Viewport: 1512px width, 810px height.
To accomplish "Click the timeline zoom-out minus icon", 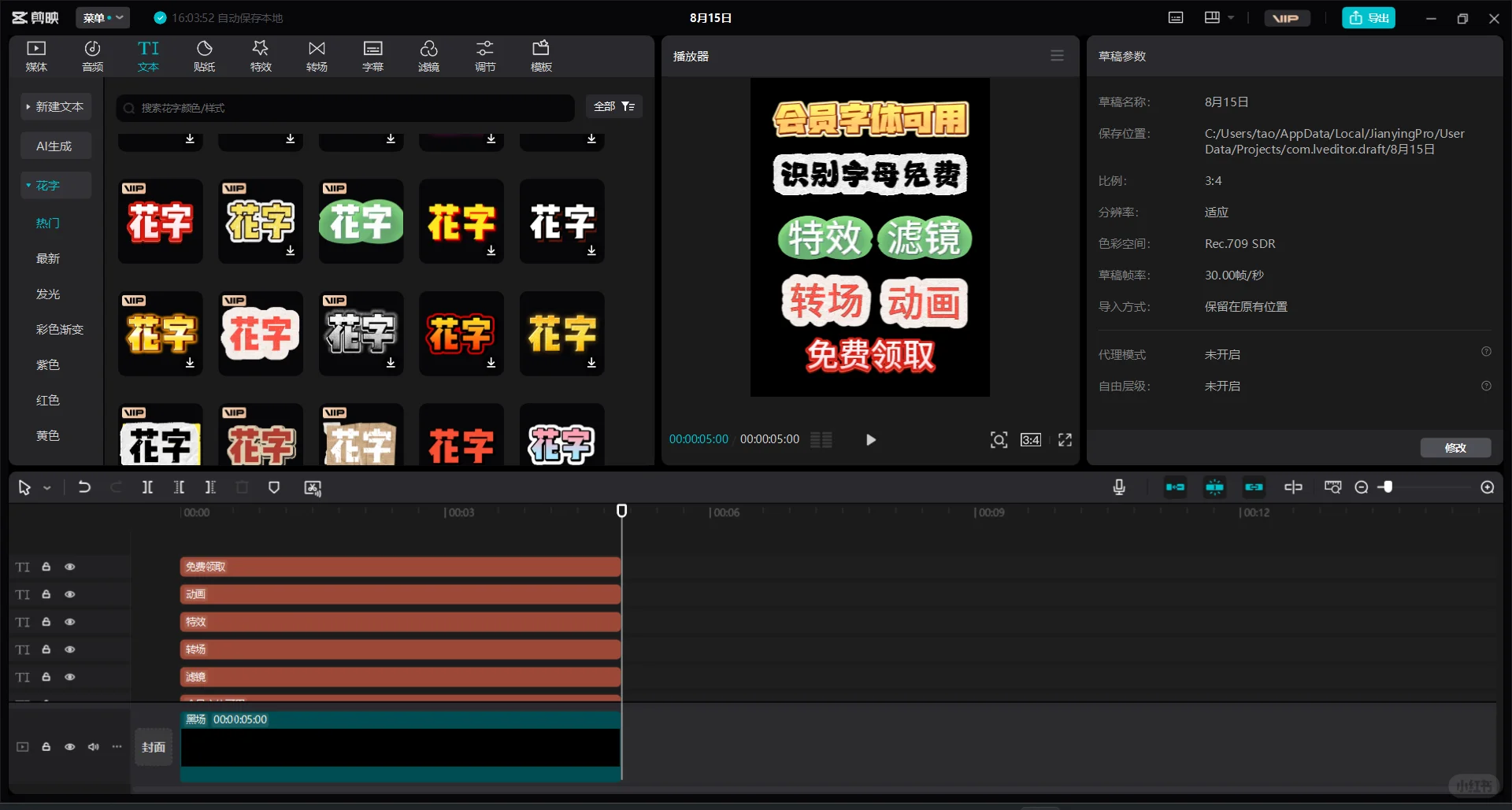I will [x=1361, y=487].
